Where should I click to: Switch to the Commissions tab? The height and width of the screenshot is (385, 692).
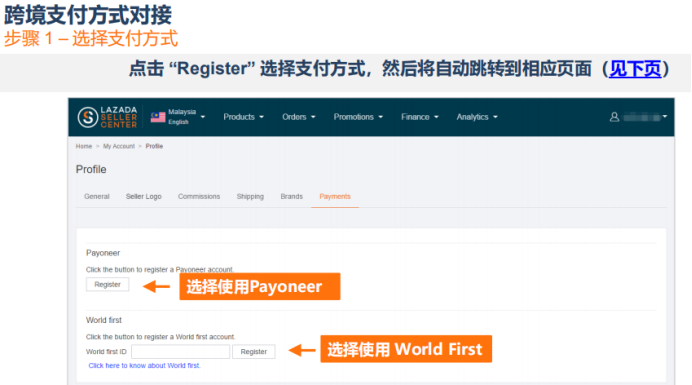click(199, 196)
